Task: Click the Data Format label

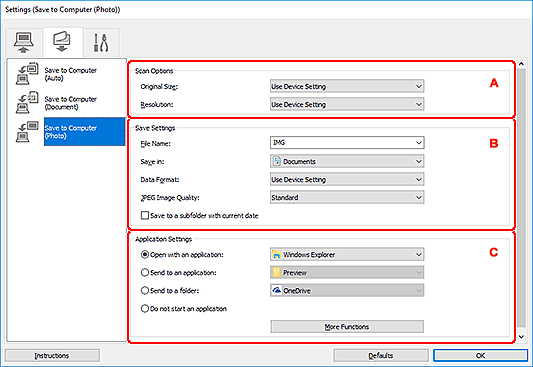Action: click(160, 179)
